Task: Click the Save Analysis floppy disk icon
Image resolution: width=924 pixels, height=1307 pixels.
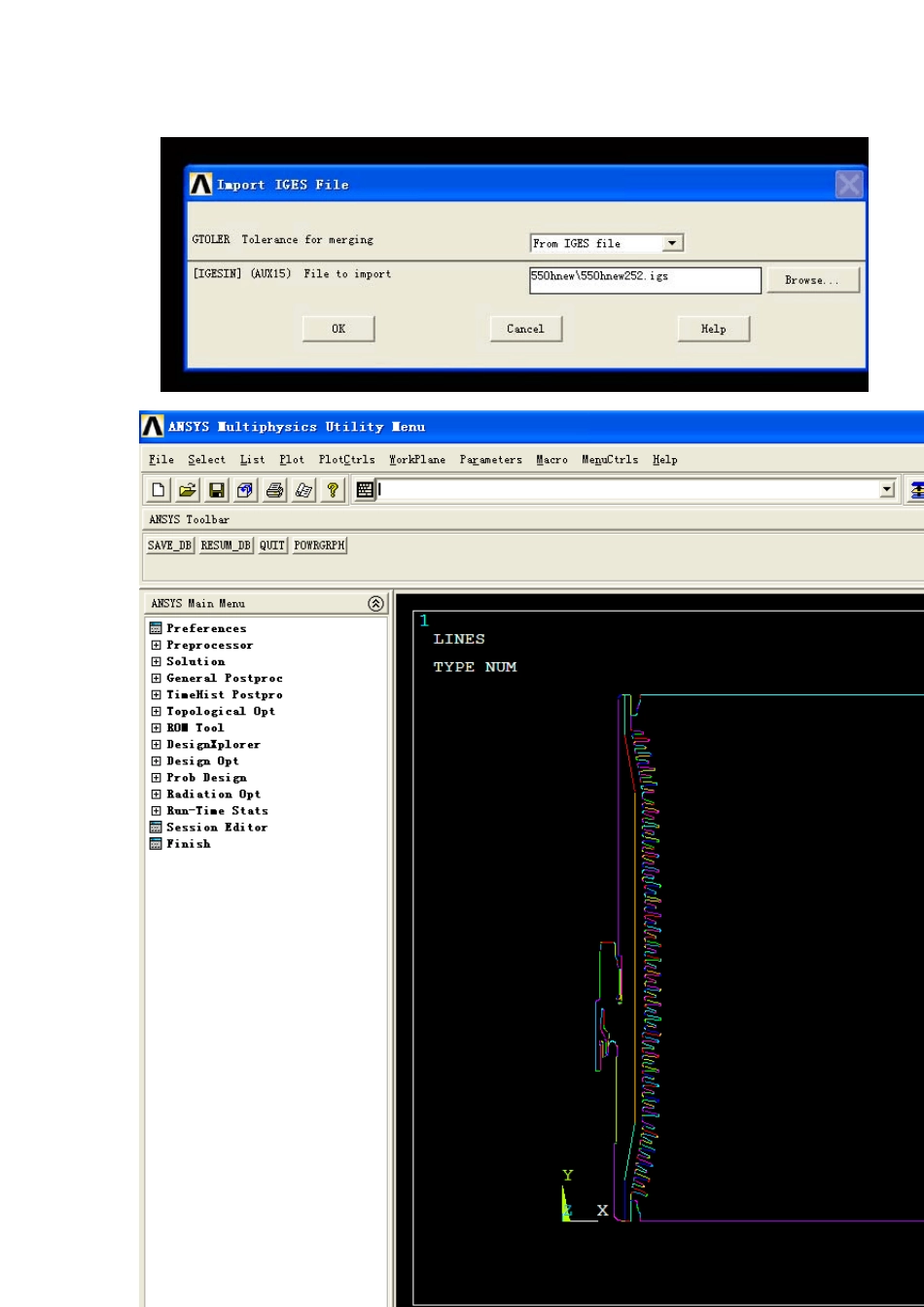Action: pos(218,491)
